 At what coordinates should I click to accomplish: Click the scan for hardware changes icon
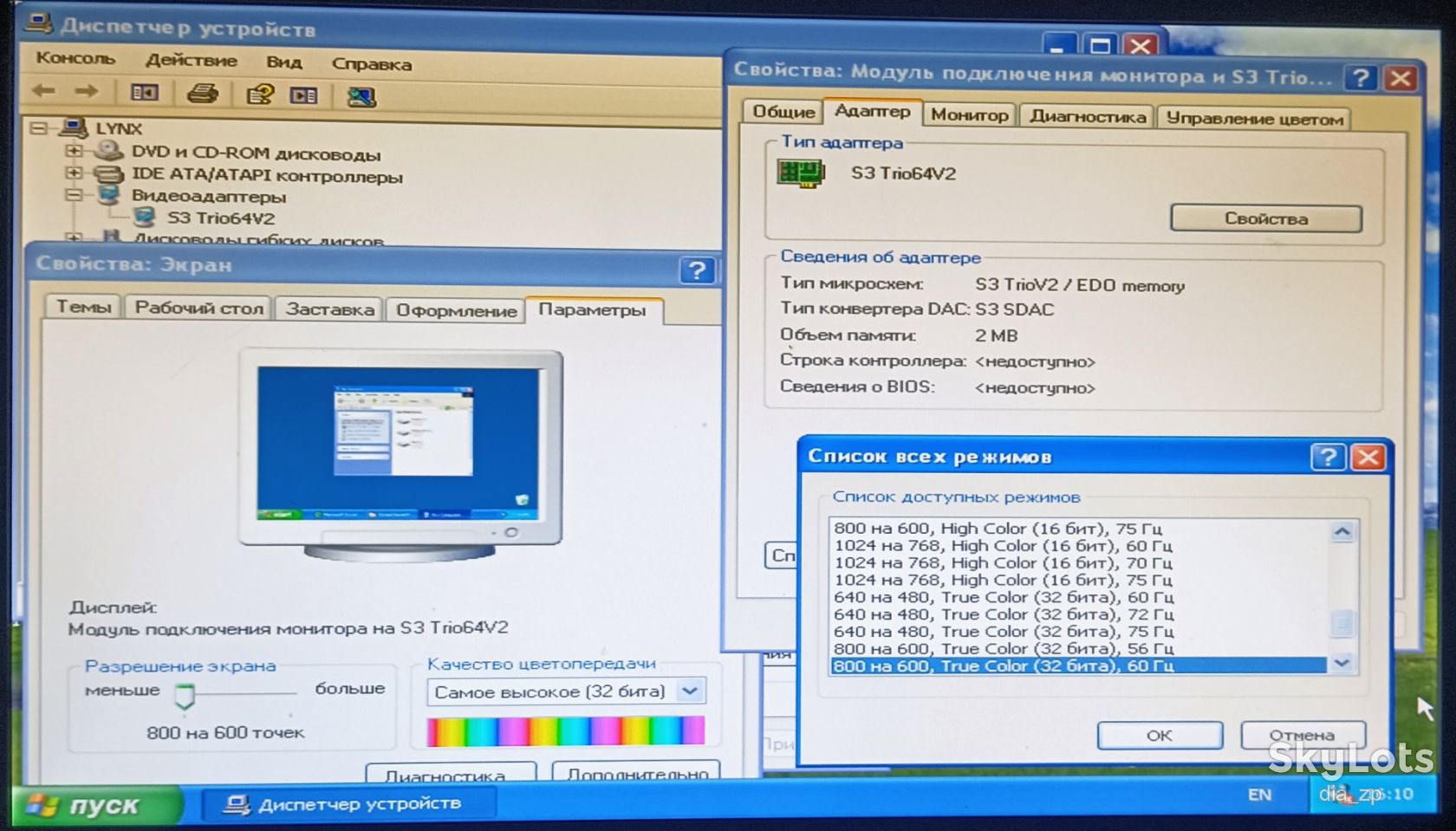[361, 96]
